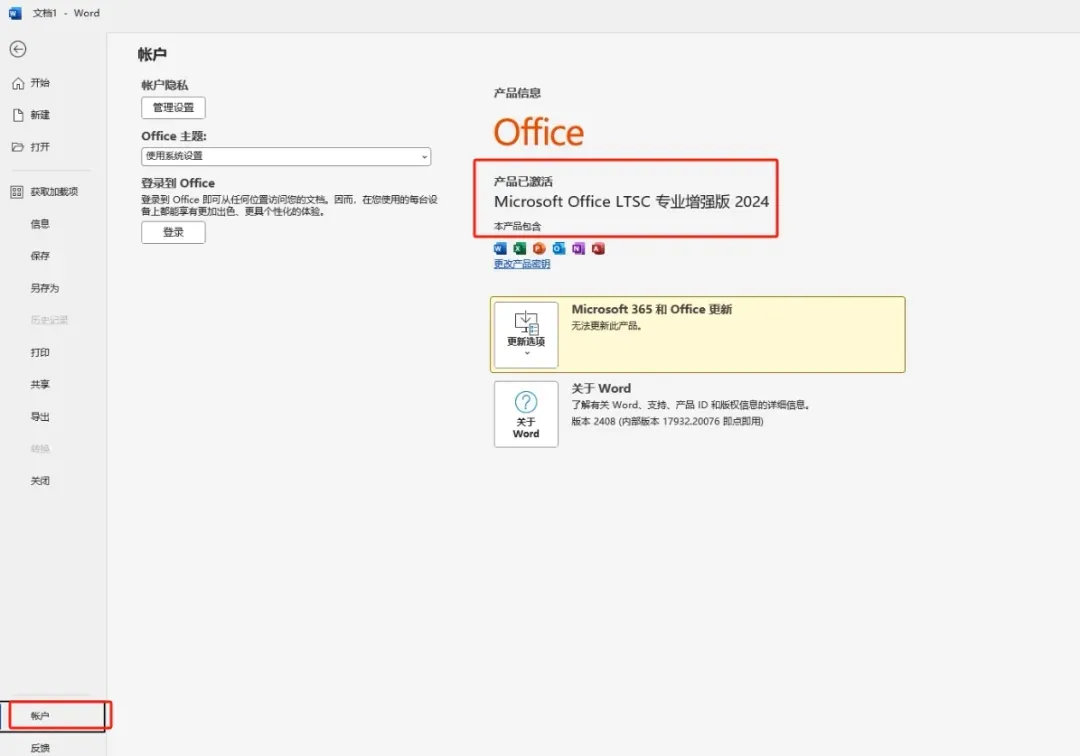Image resolution: width=1080 pixels, height=756 pixels.
Task: Expand the Office 主题 combo box
Action: click(x=286, y=156)
